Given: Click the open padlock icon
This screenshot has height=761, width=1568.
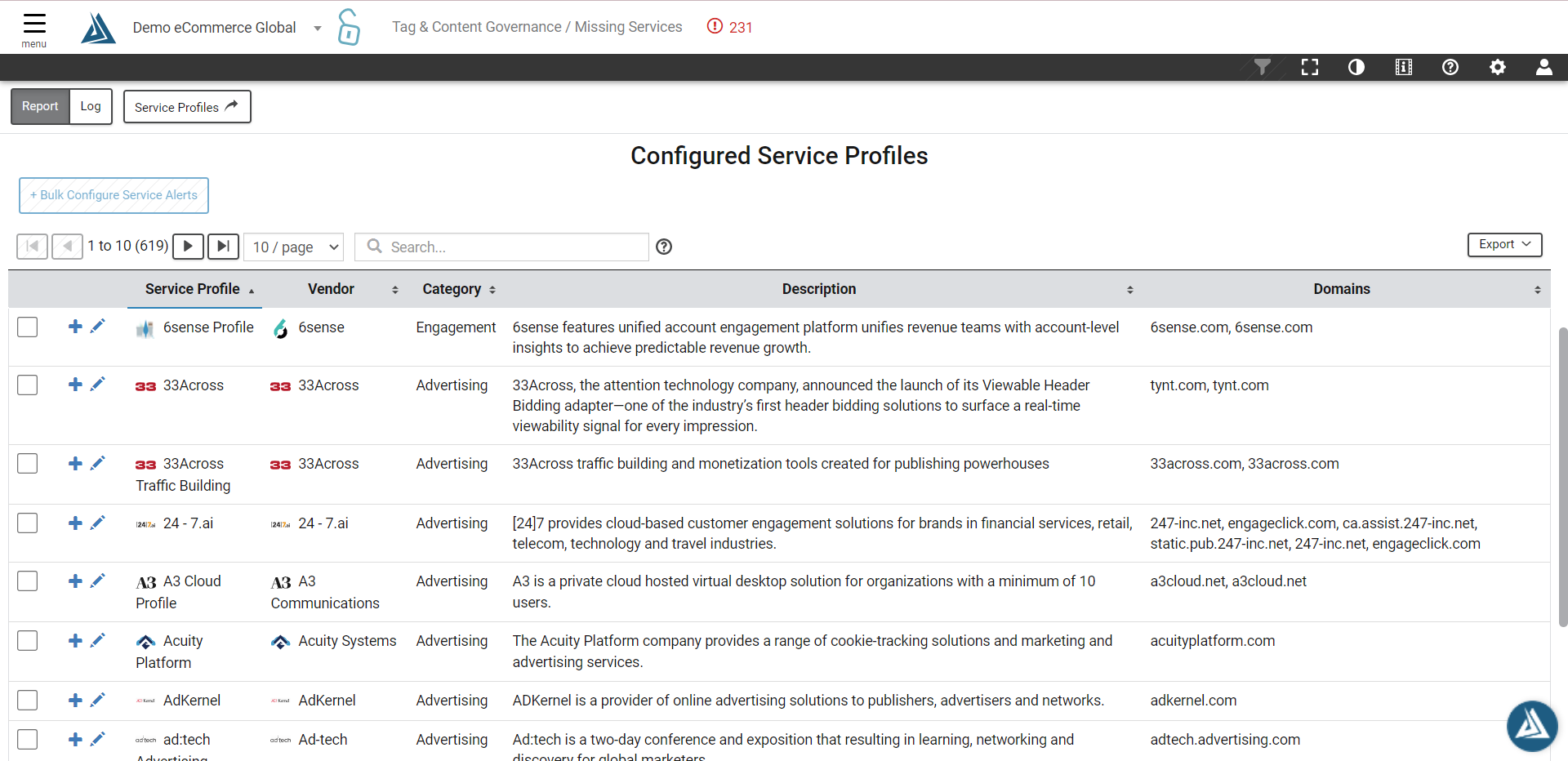Looking at the screenshot, I should [x=349, y=27].
